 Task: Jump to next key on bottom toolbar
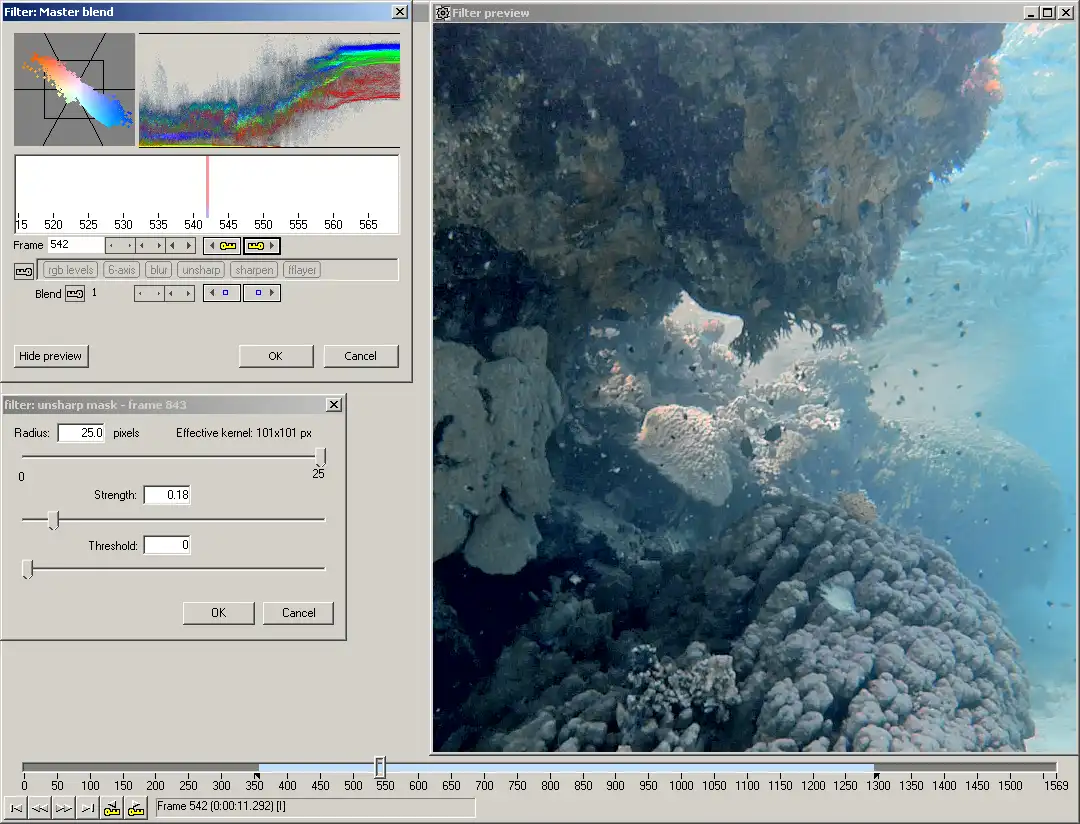[136, 808]
